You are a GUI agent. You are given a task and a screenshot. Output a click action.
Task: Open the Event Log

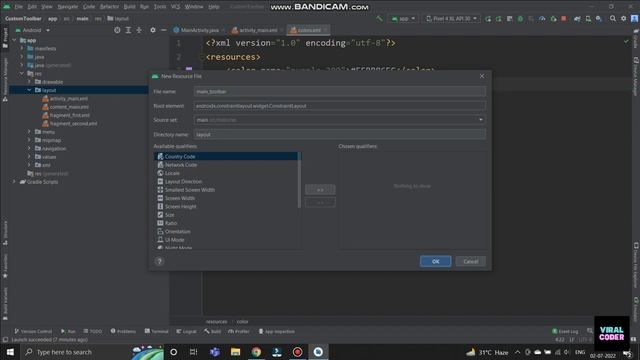(x=565, y=331)
